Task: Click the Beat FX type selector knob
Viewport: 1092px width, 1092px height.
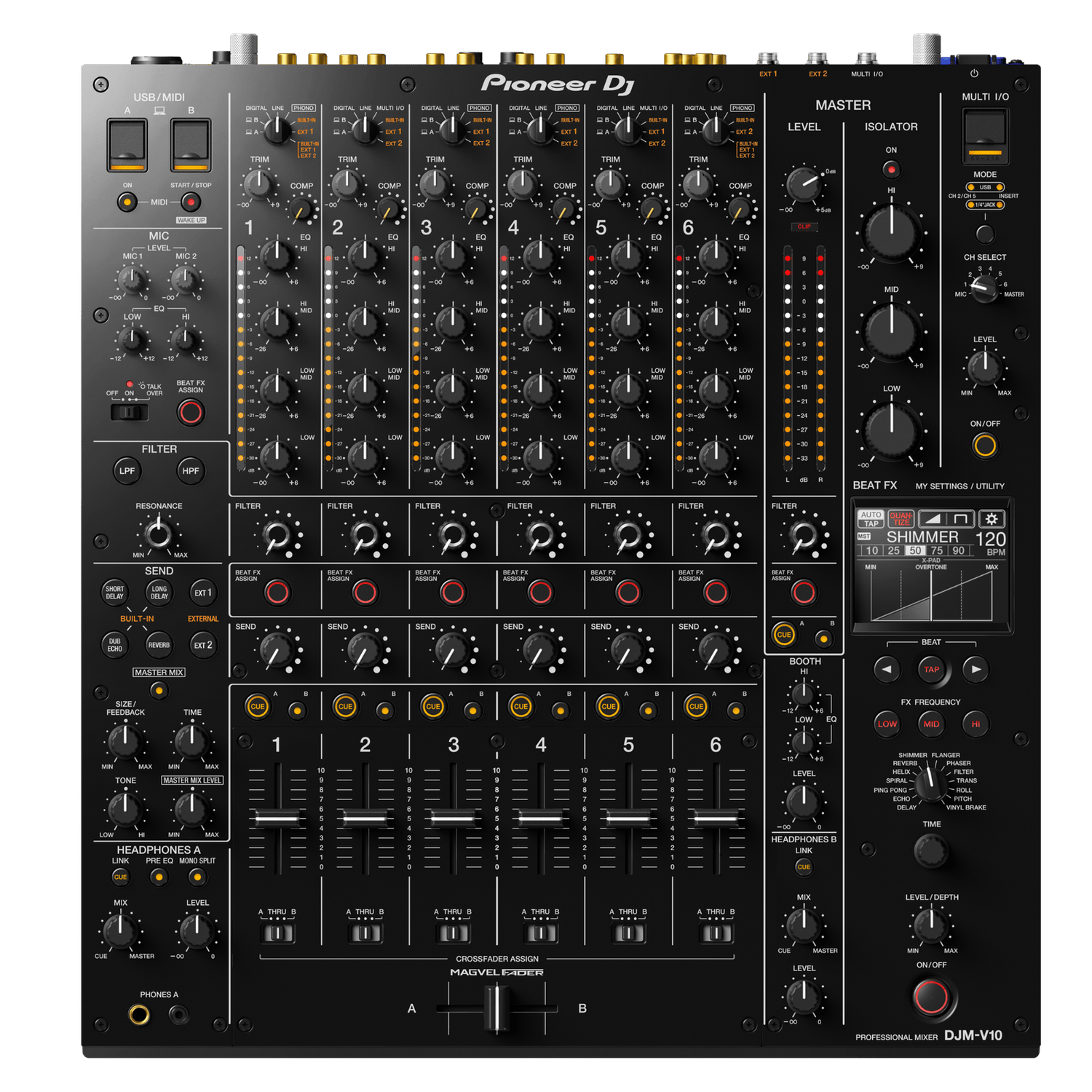Action: pyautogui.click(x=929, y=785)
